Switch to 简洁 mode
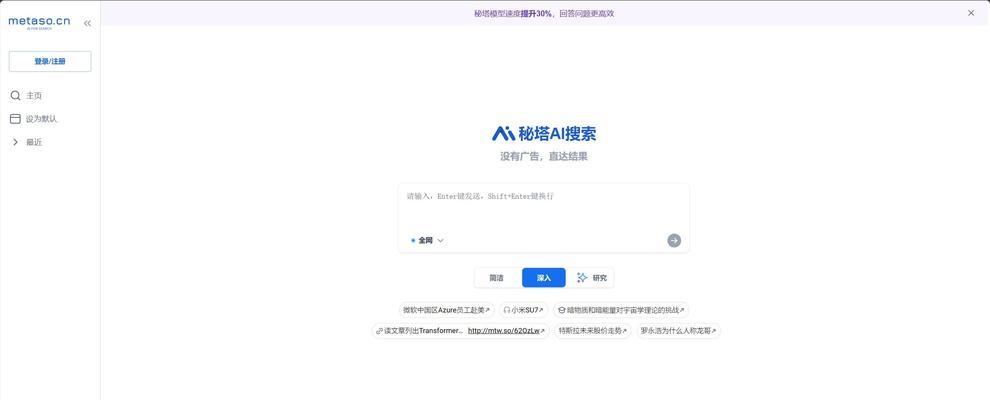Viewport: 990px width, 400px height. coord(497,278)
